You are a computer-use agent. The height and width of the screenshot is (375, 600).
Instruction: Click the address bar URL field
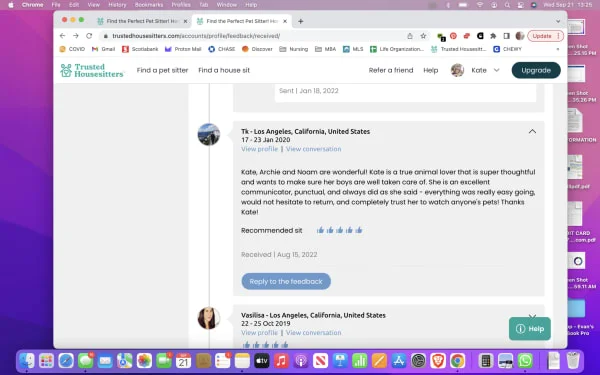253,36
